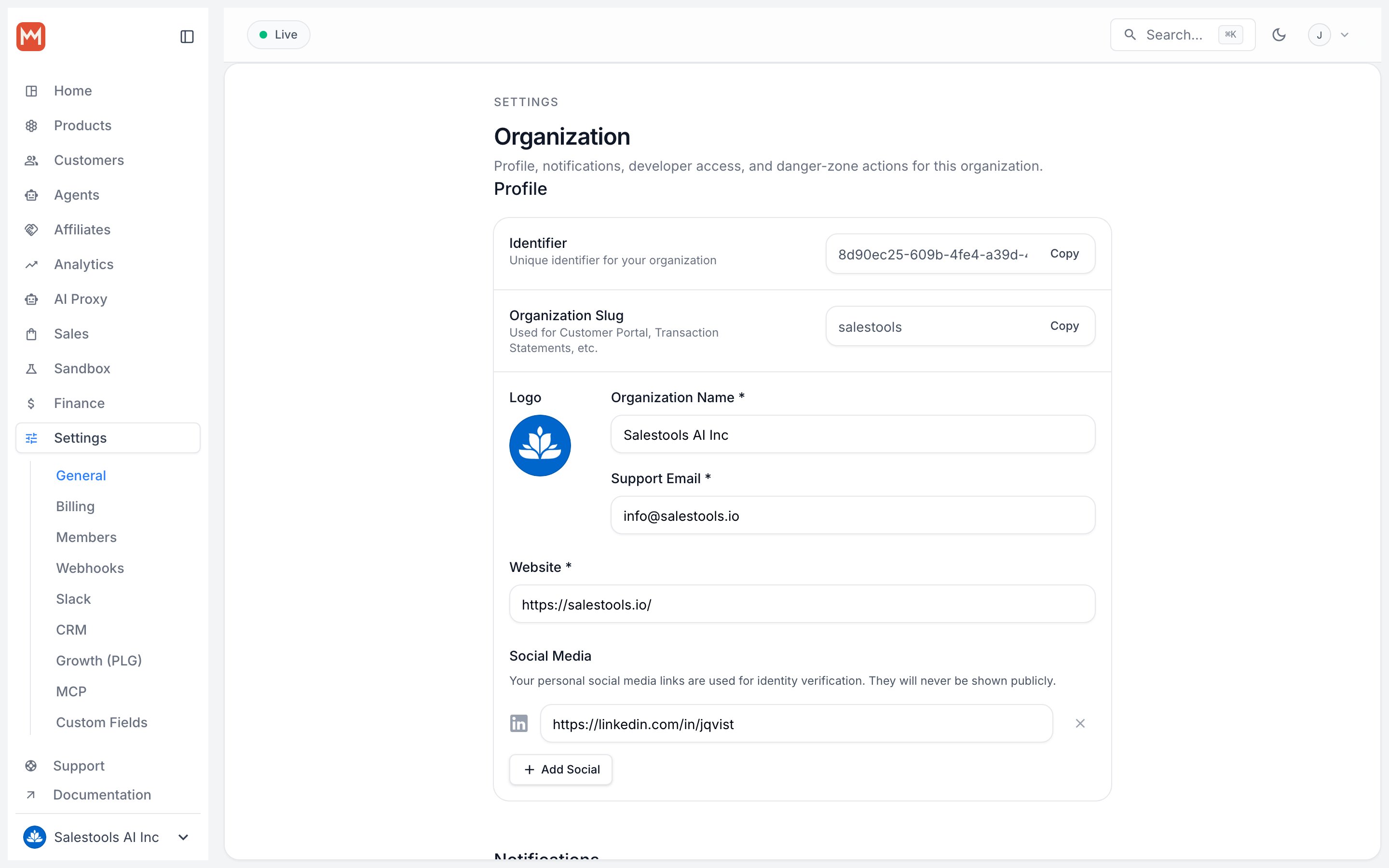The image size is (1389, 868).
Task: Click the Organization Name field
Action: 852,434
